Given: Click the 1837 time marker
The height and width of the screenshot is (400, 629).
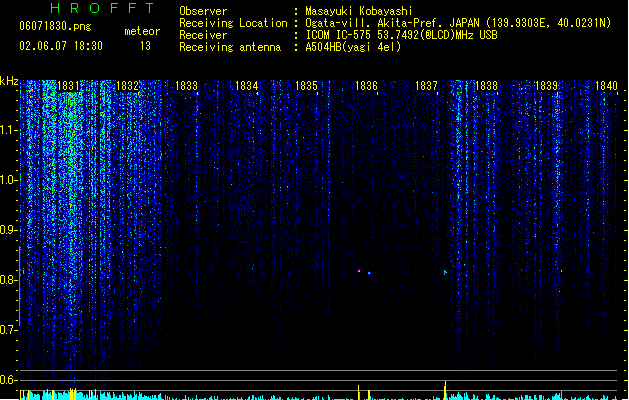Looking at the screenshot, I should point(426,86).
